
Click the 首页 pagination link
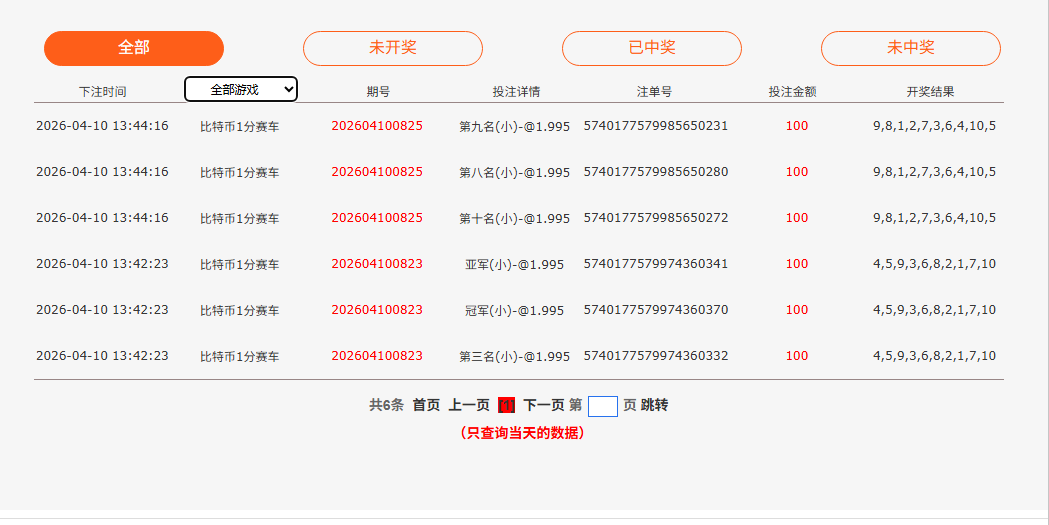[x=426, y=405]
